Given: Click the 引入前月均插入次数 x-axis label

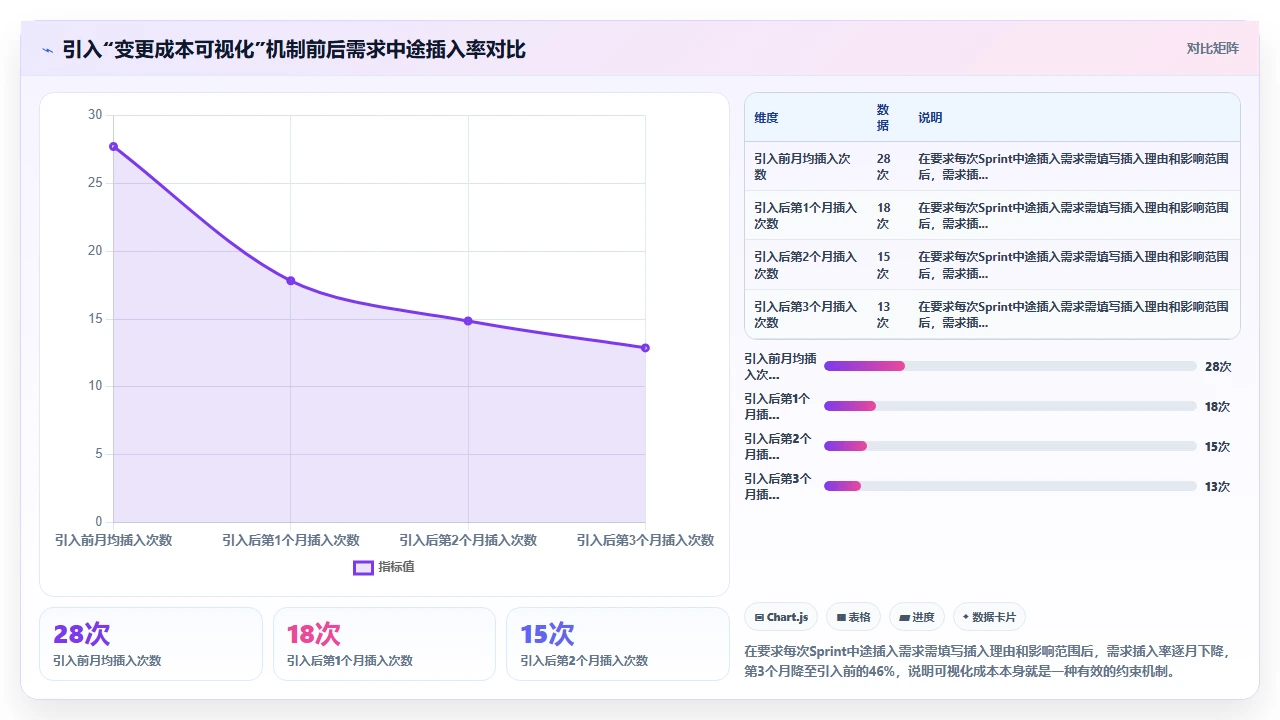Looking at the screenshot, I should point(113,540).
